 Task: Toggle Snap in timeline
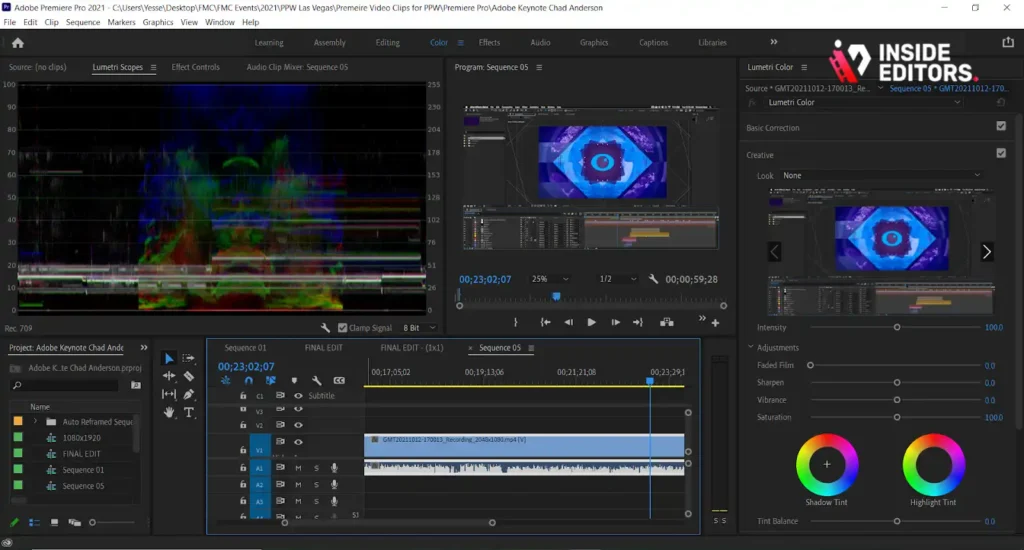click(x=248, y=380)
